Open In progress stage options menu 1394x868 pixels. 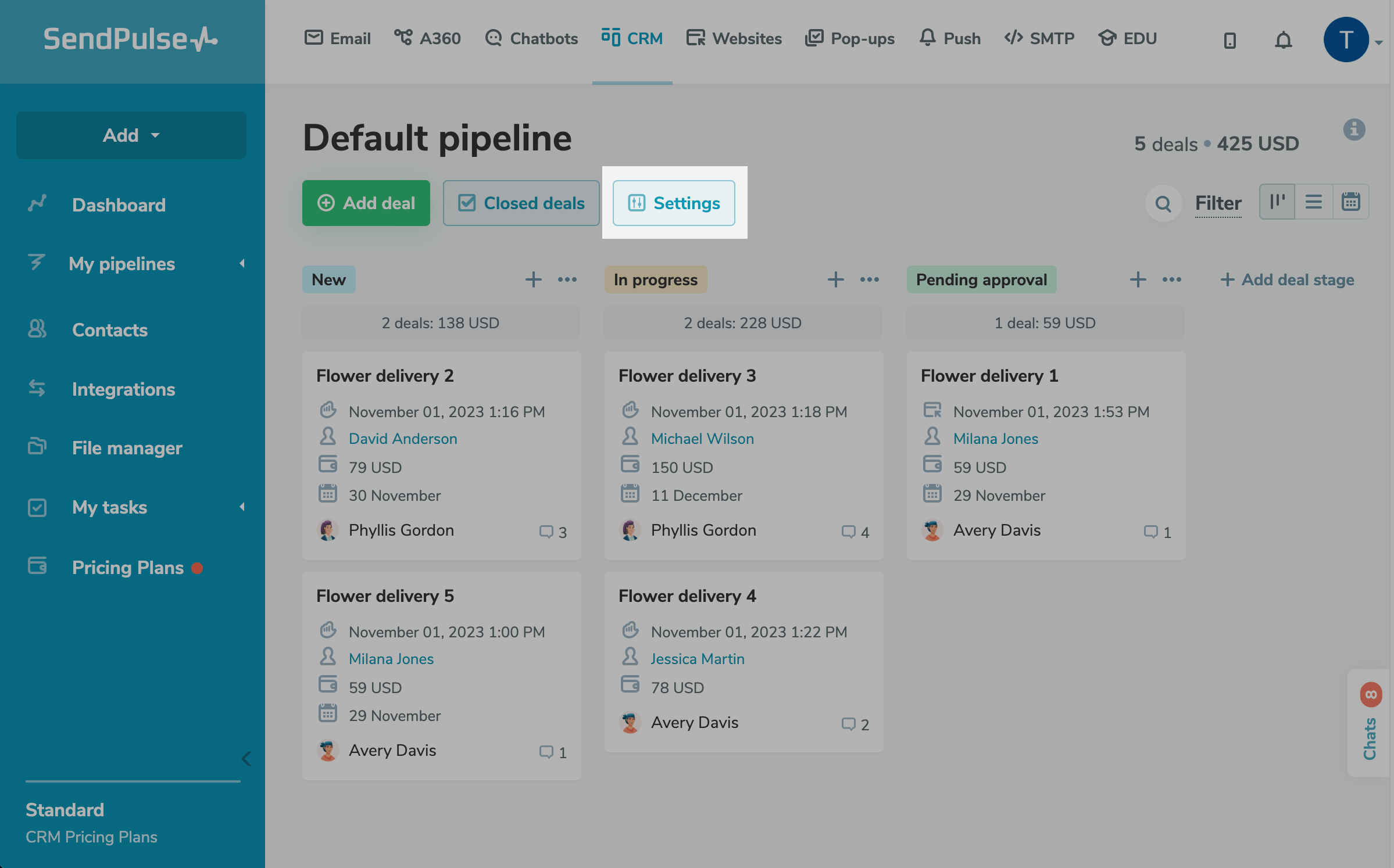[x=870, y=279]
